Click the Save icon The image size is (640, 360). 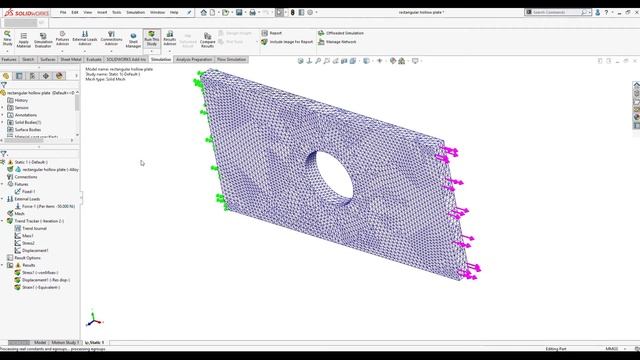point(239,13)
